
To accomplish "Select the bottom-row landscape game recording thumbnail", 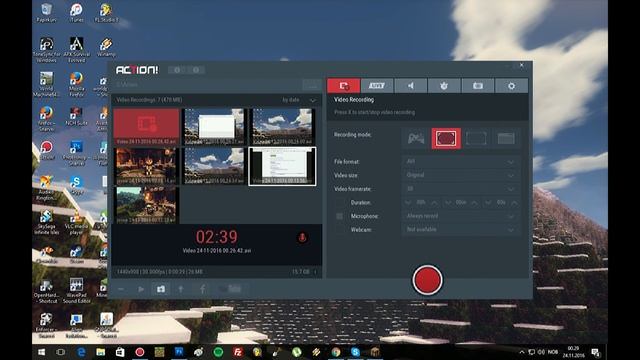I will (x=146, y=205).
